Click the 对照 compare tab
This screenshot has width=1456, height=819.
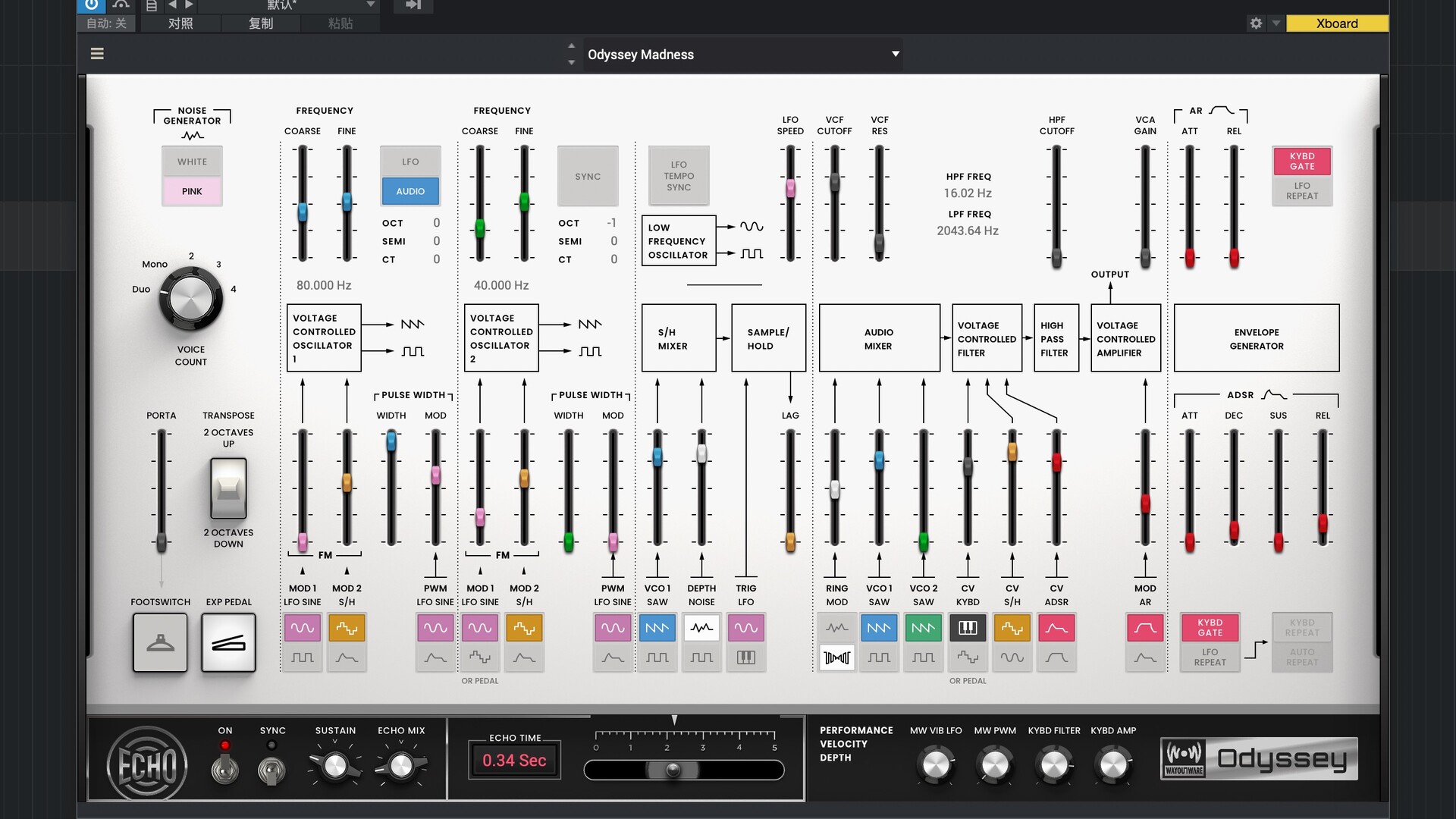[x=180, y=24]
